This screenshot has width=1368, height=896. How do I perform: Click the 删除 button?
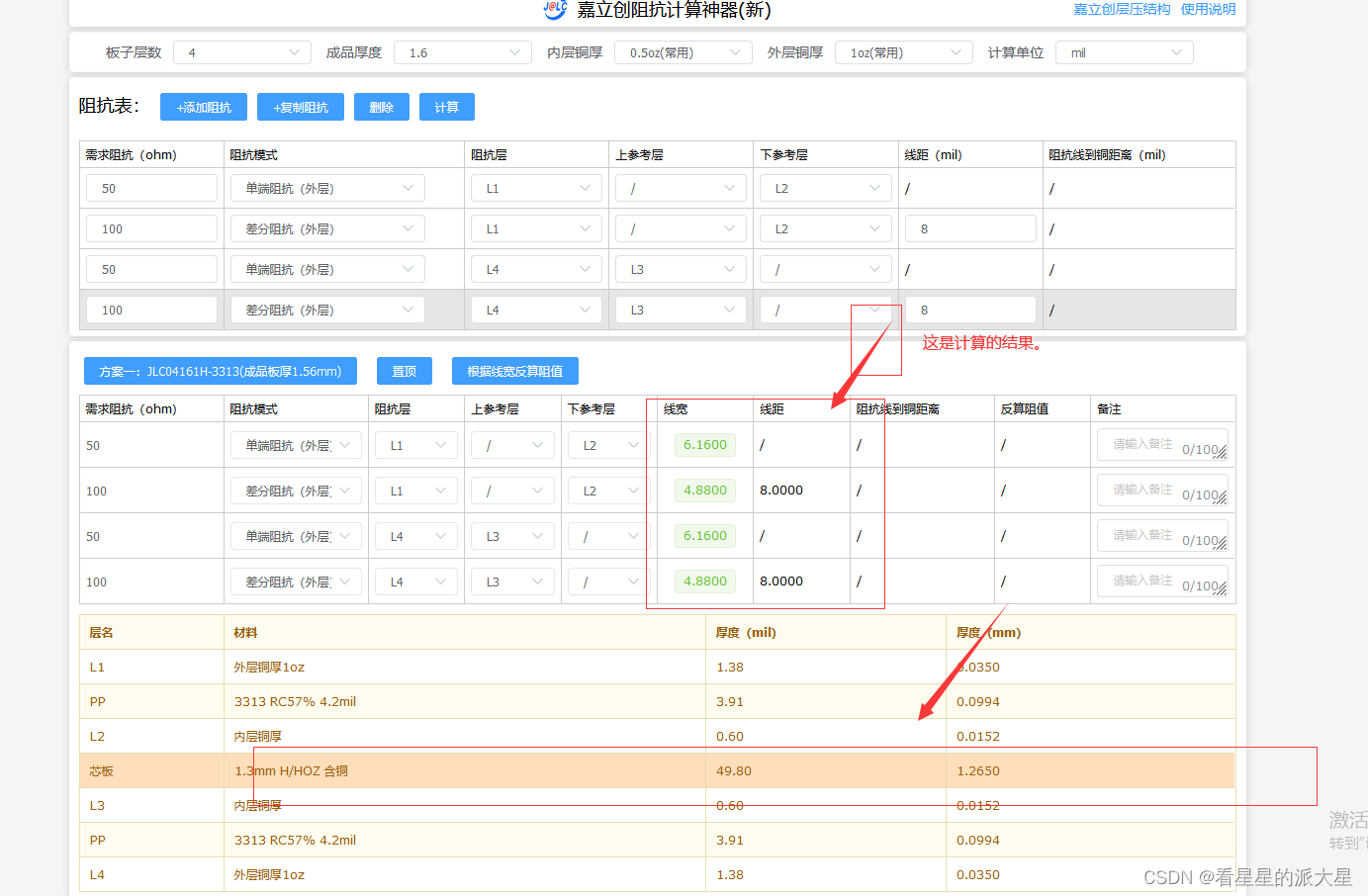(x=382, y=107)
